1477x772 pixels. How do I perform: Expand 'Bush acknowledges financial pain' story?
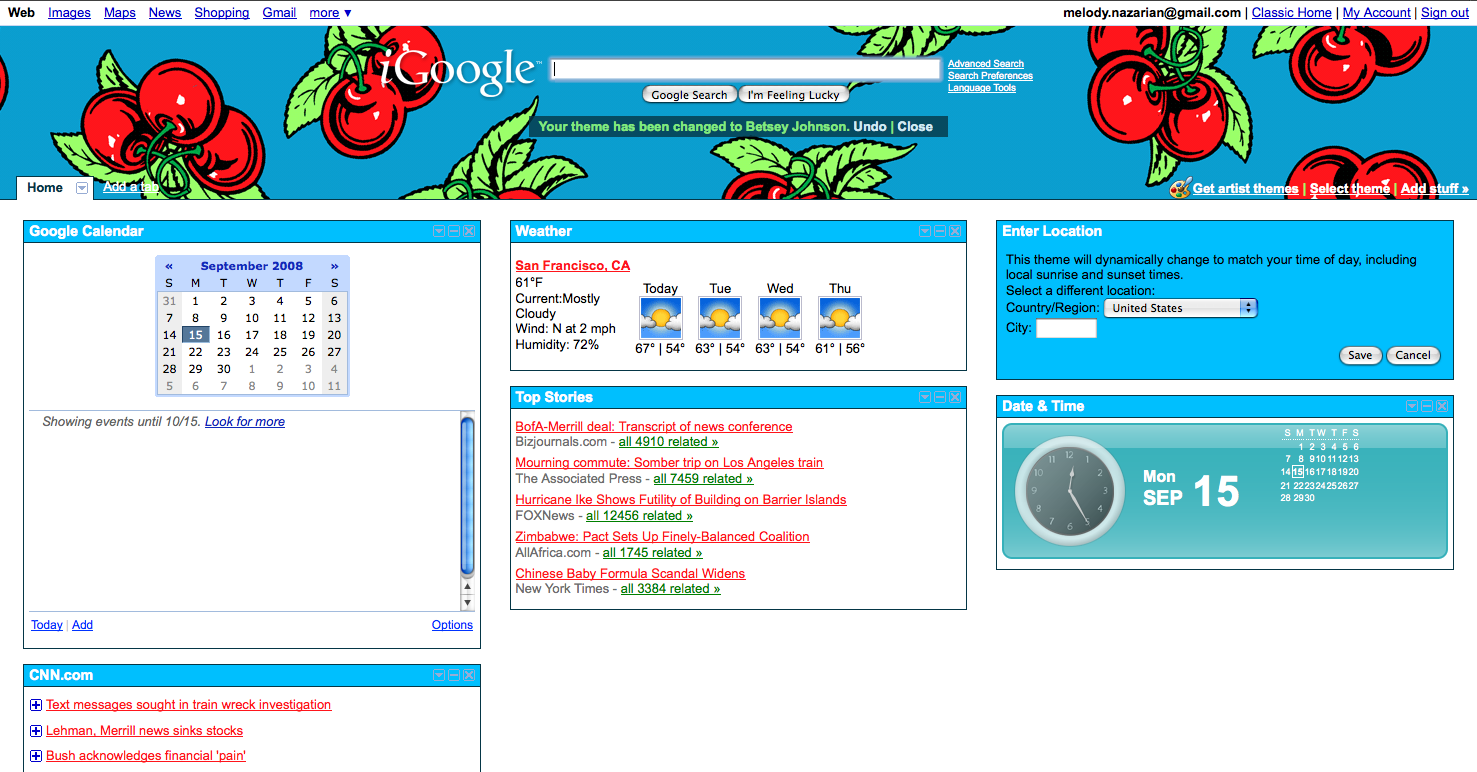tap(36, 756)
